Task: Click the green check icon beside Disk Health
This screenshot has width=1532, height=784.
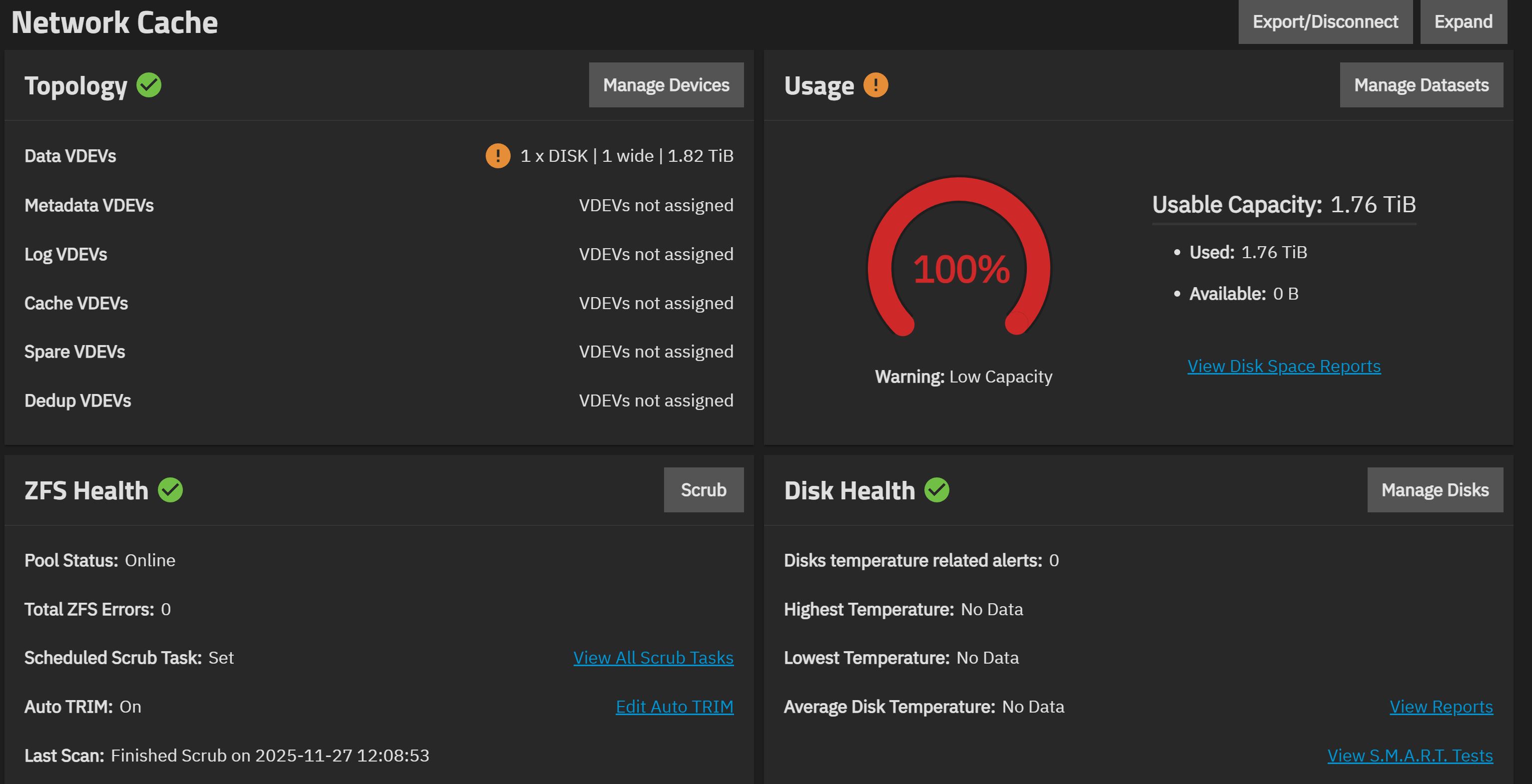Action: (x=937, y=490)
